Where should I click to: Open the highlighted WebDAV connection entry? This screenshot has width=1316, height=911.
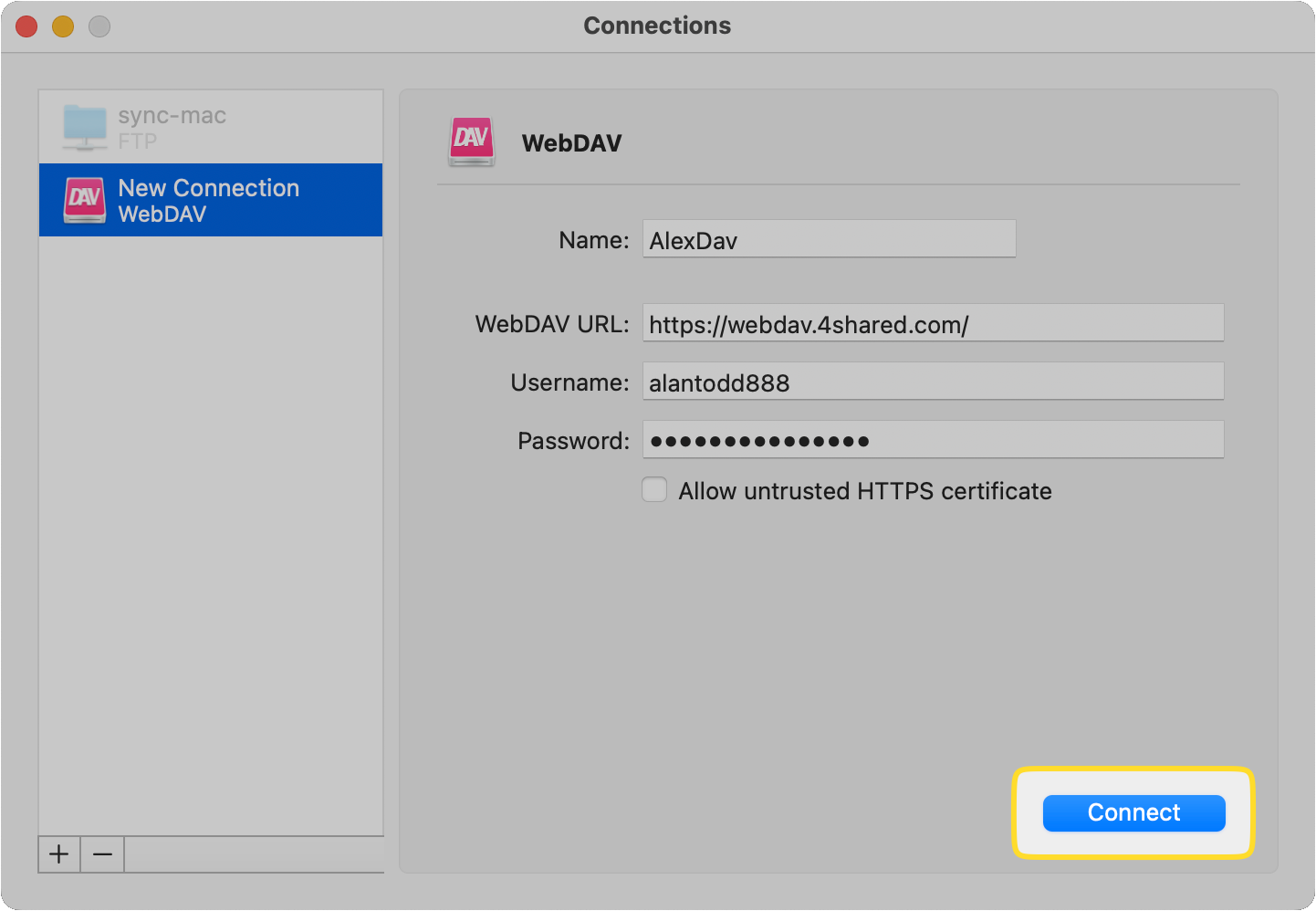(x=210, y=200)
